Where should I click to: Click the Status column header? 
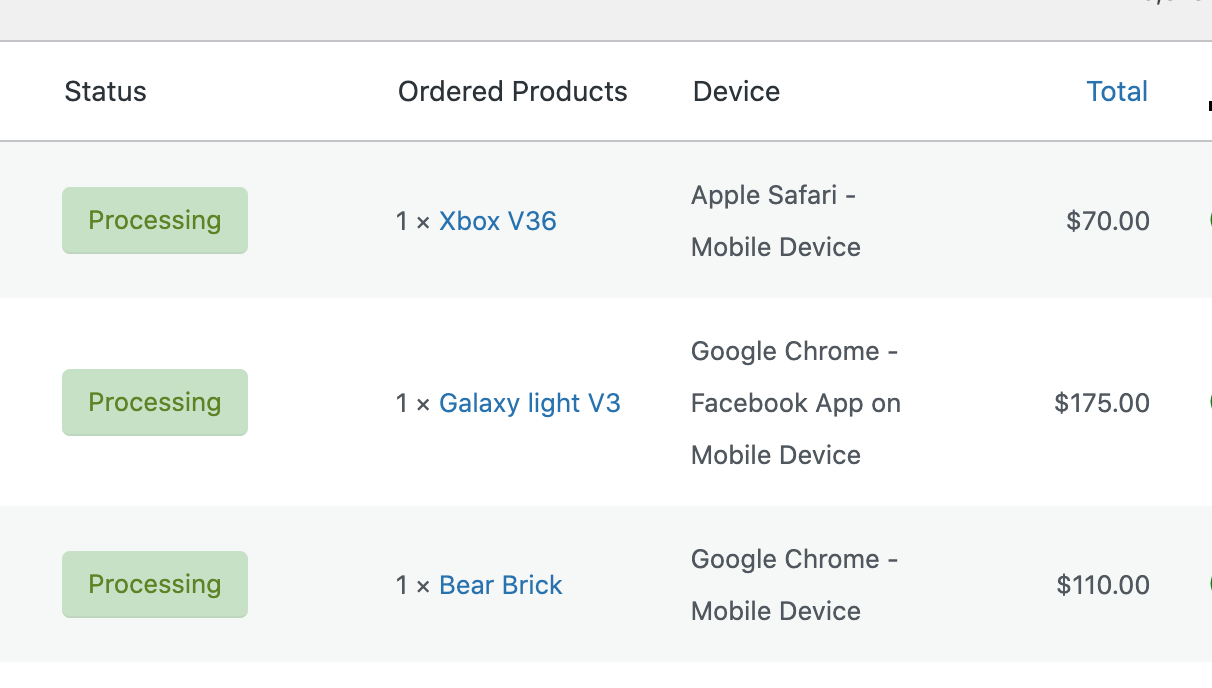[105, 92]
